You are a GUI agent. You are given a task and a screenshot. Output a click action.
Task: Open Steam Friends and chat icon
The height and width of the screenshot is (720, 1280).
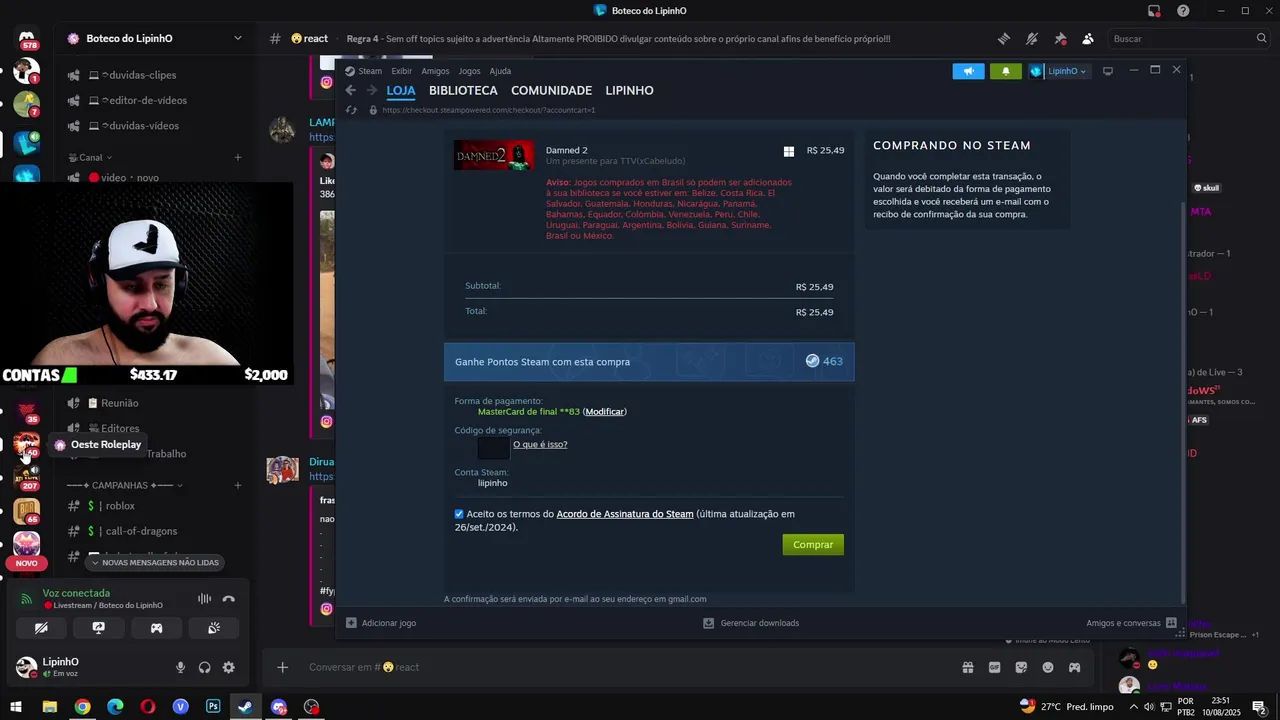[x=1171, y=622]
